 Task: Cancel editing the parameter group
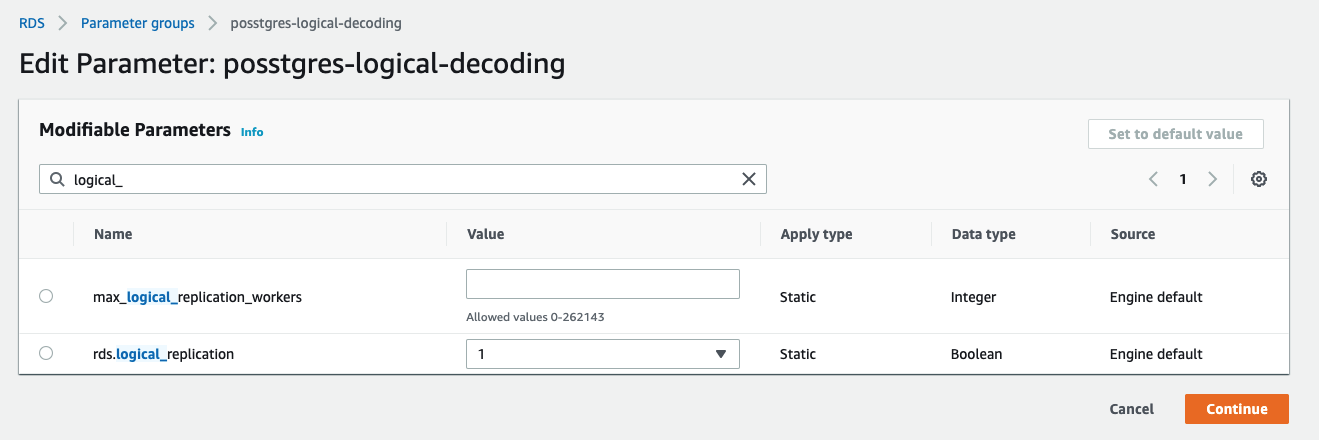[1131, 409]
